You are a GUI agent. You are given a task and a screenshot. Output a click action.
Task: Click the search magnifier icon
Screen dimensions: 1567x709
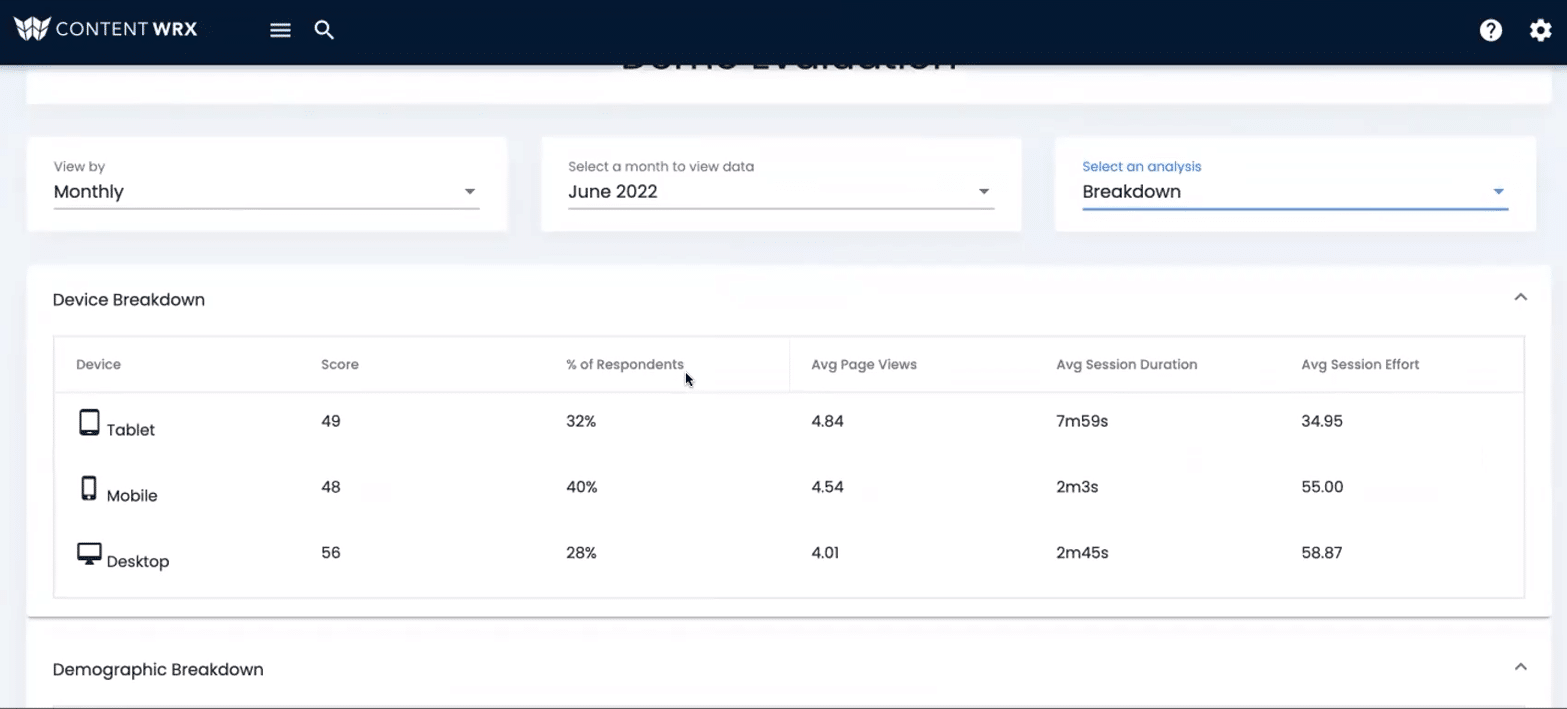point(324,30)
